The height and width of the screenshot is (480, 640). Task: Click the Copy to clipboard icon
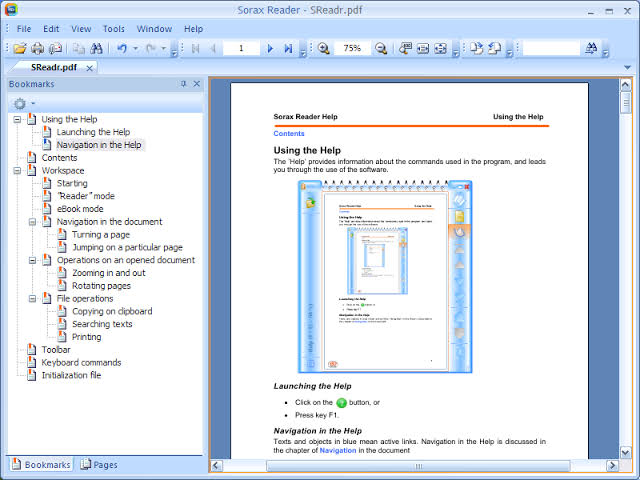(78, 49)
